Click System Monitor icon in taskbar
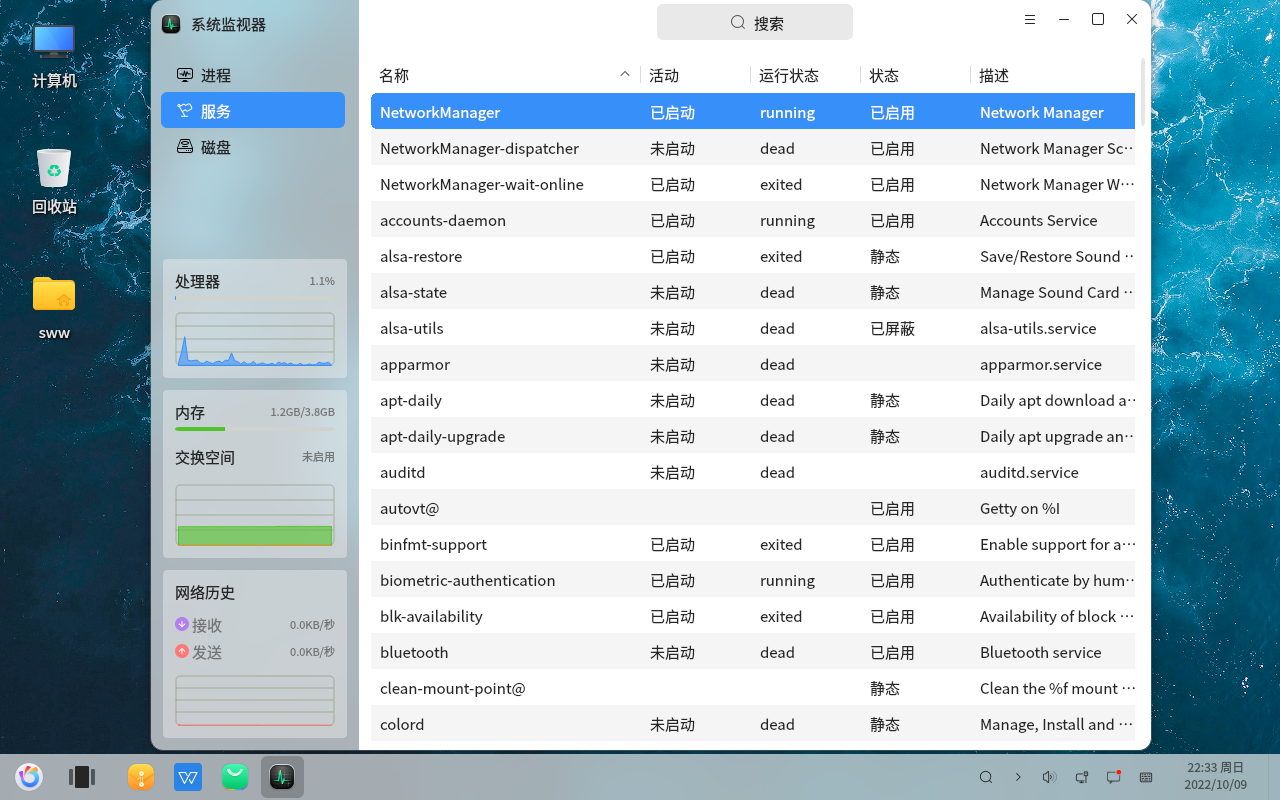 tap(282, 776)
